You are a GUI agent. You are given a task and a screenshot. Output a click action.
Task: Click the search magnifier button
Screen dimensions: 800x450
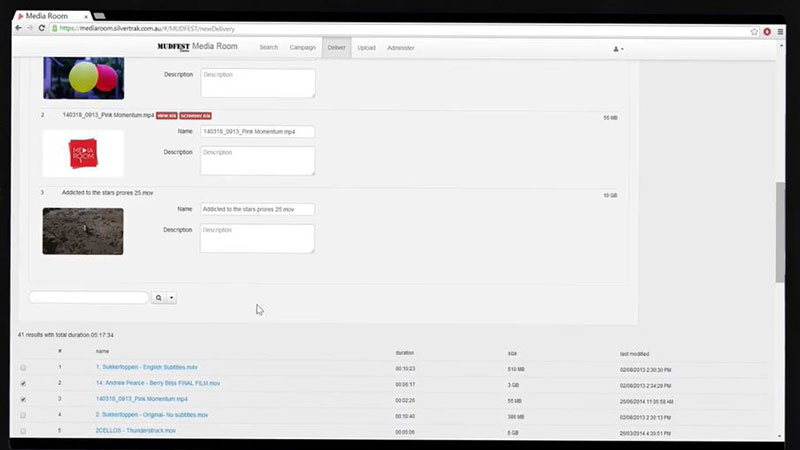point(157,297)
